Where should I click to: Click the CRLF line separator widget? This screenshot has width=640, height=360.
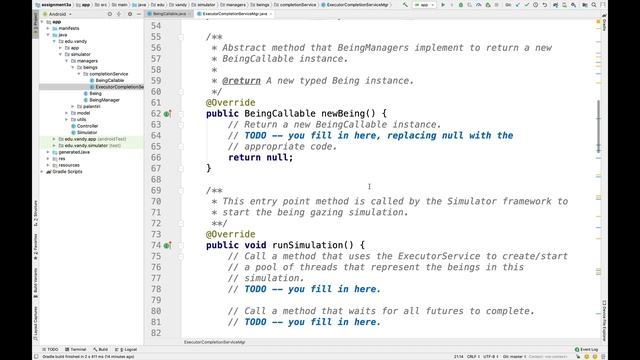click(x=473, y=356)
